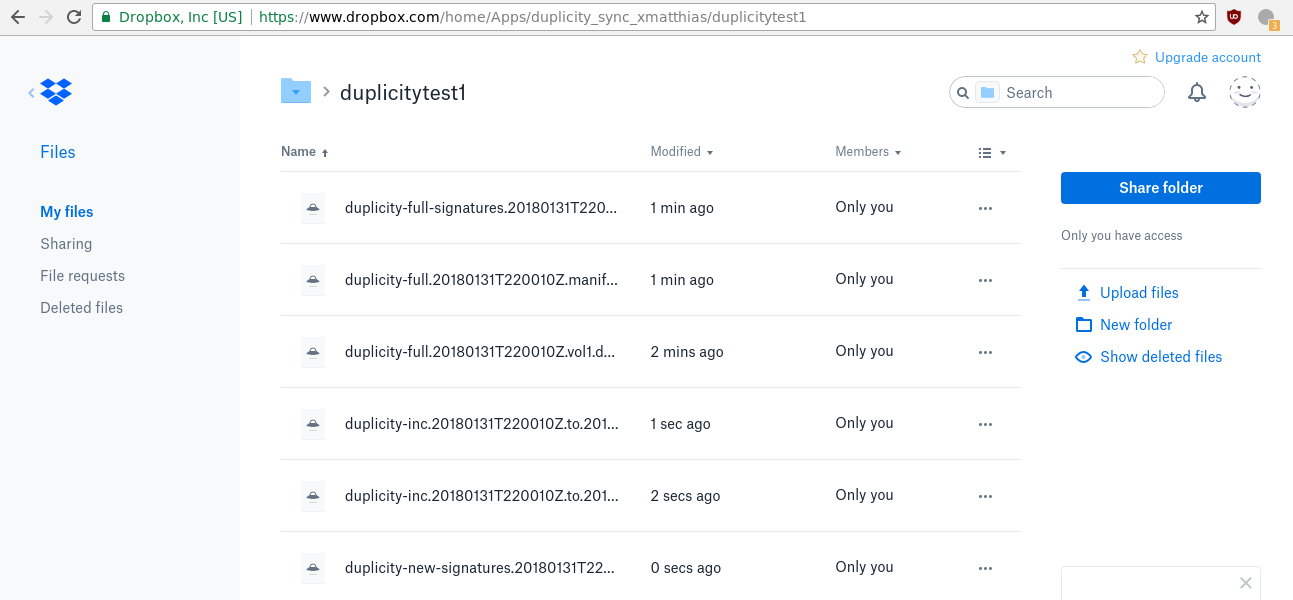Click the browser address bar URL
The width and height of the screenshot is (1293, 600).
click(533, 17)
